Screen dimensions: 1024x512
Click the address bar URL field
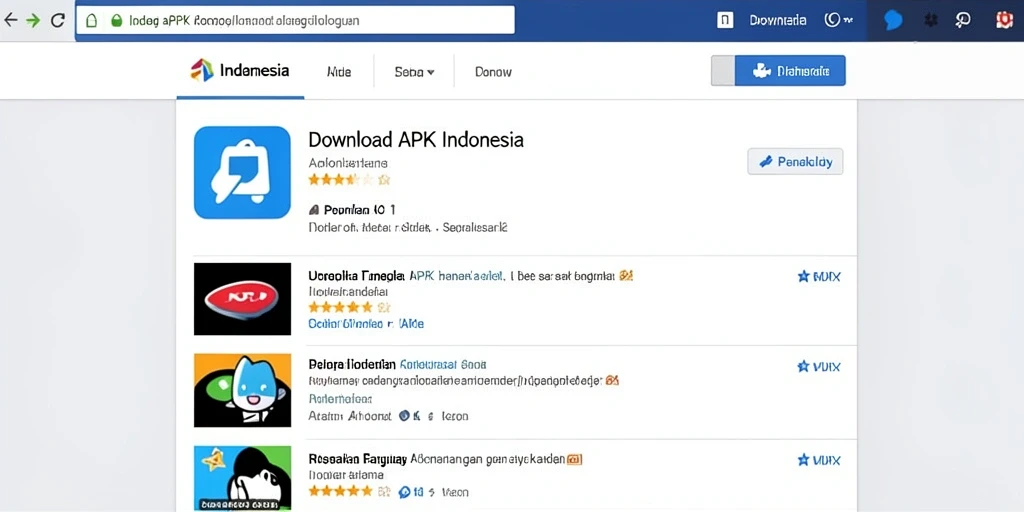click(x=295, y=20)
